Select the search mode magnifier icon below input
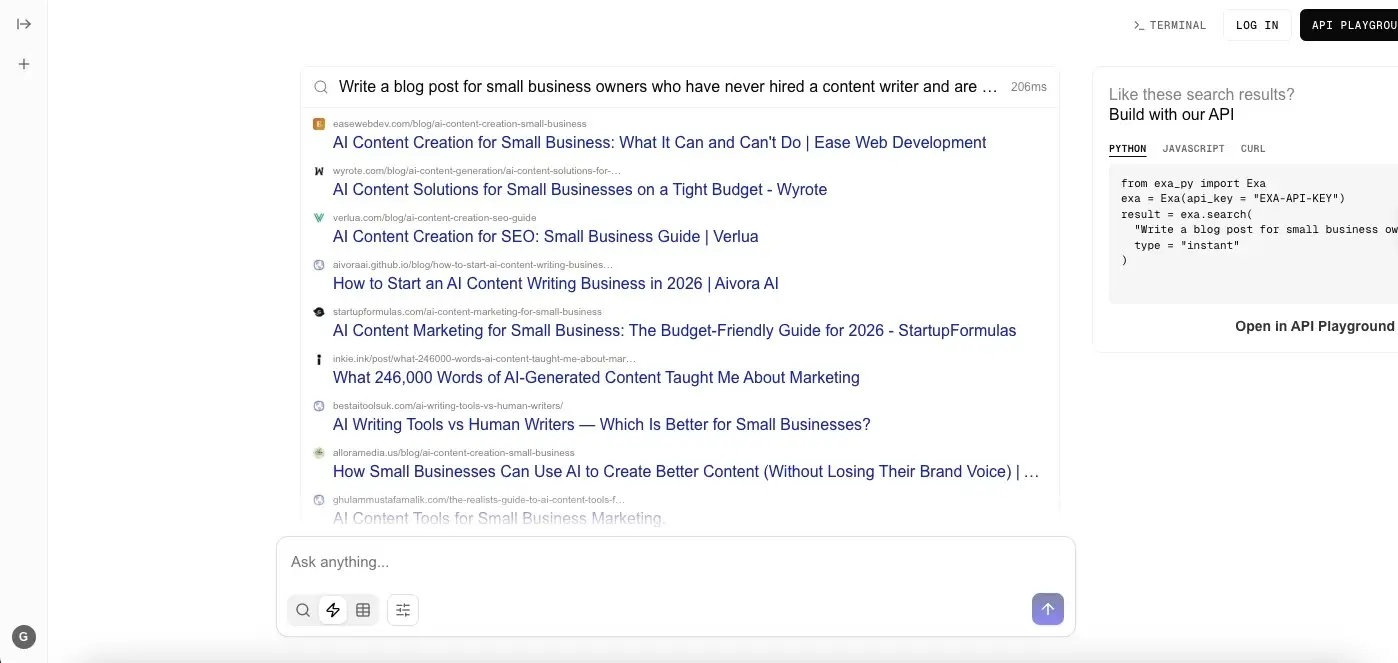The width and height of the screenshot is (1398, 663). point(303,610)
